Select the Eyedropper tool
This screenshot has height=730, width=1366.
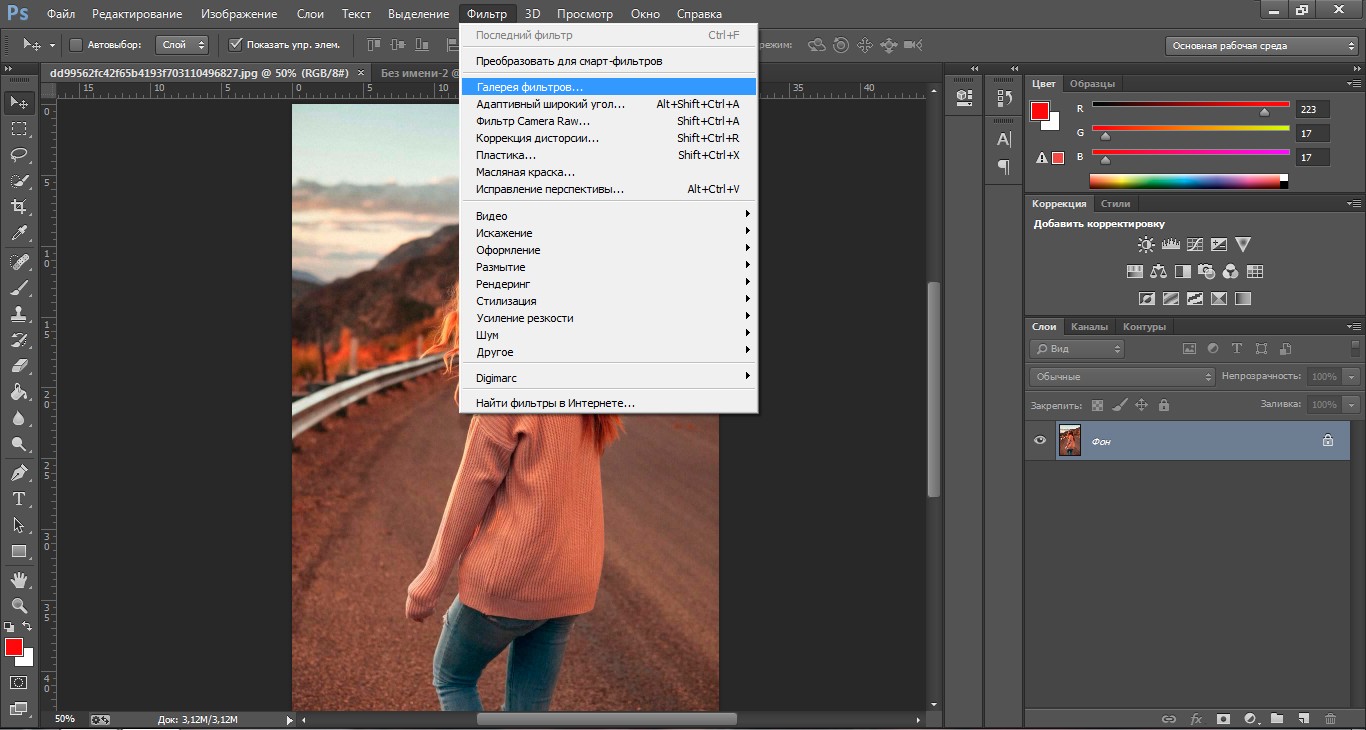19,234
